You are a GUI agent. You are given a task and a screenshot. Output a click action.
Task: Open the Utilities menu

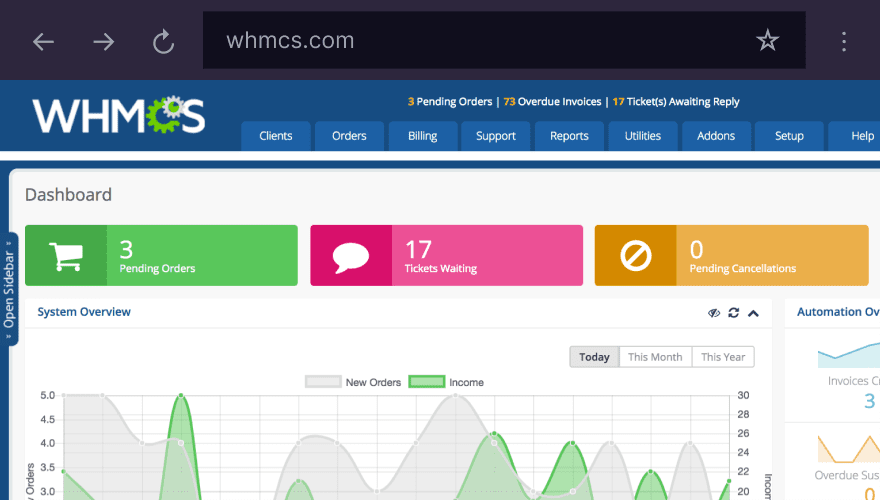point(643,136)
